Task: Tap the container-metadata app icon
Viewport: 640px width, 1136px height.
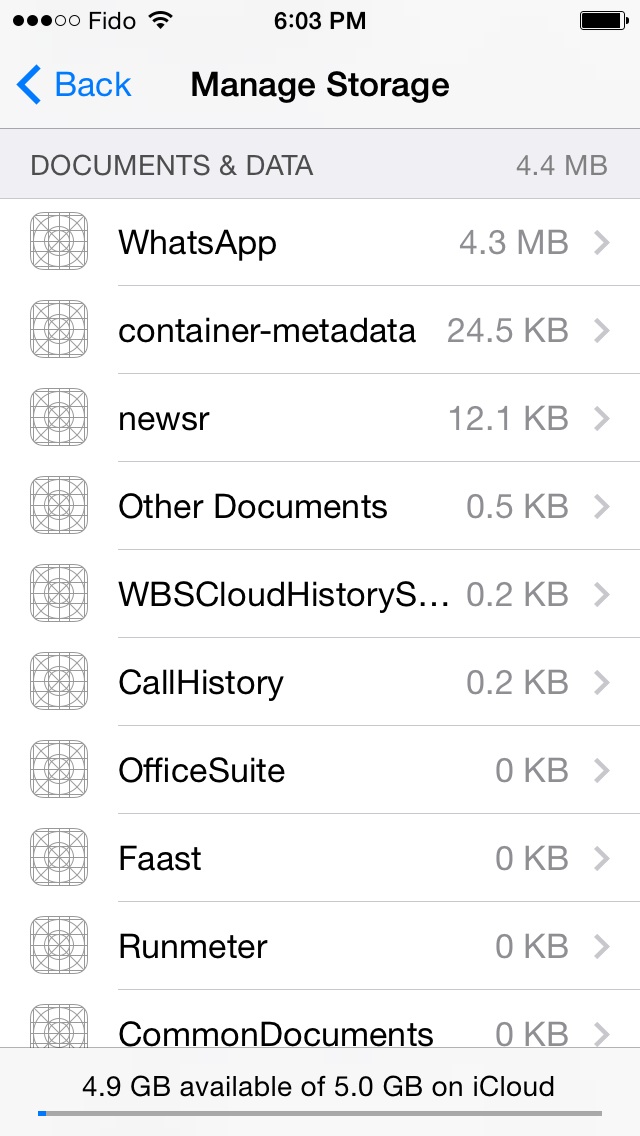Action: point(59,330)
